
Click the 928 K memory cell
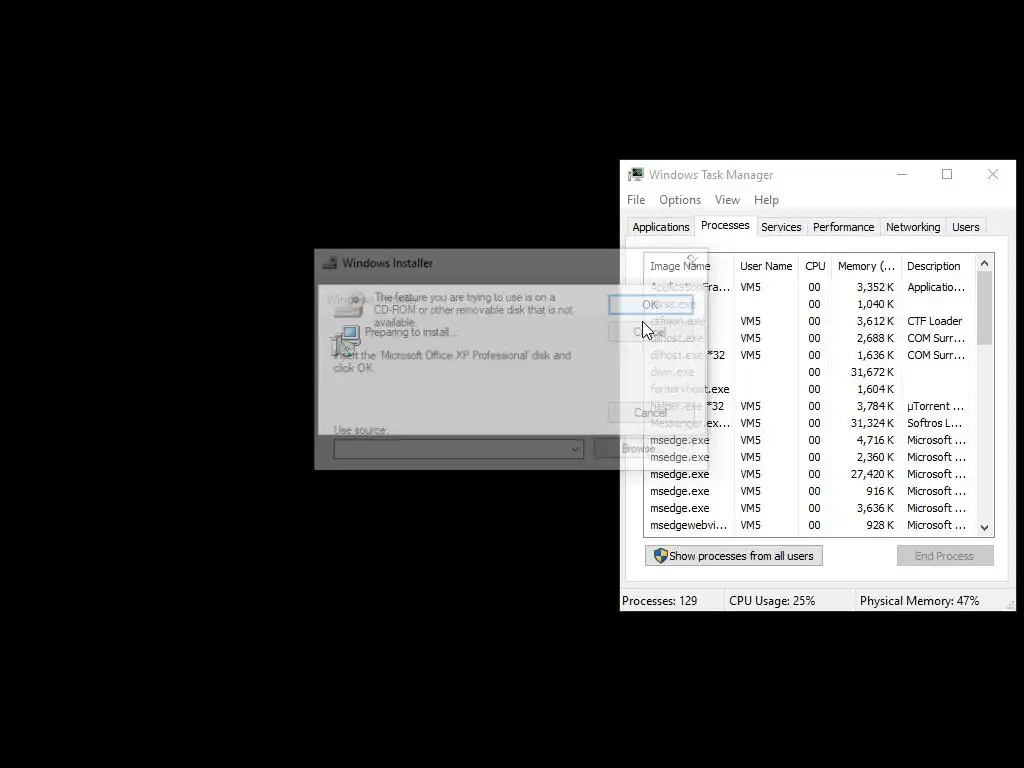pyautogui.click(x=880, y=525)
